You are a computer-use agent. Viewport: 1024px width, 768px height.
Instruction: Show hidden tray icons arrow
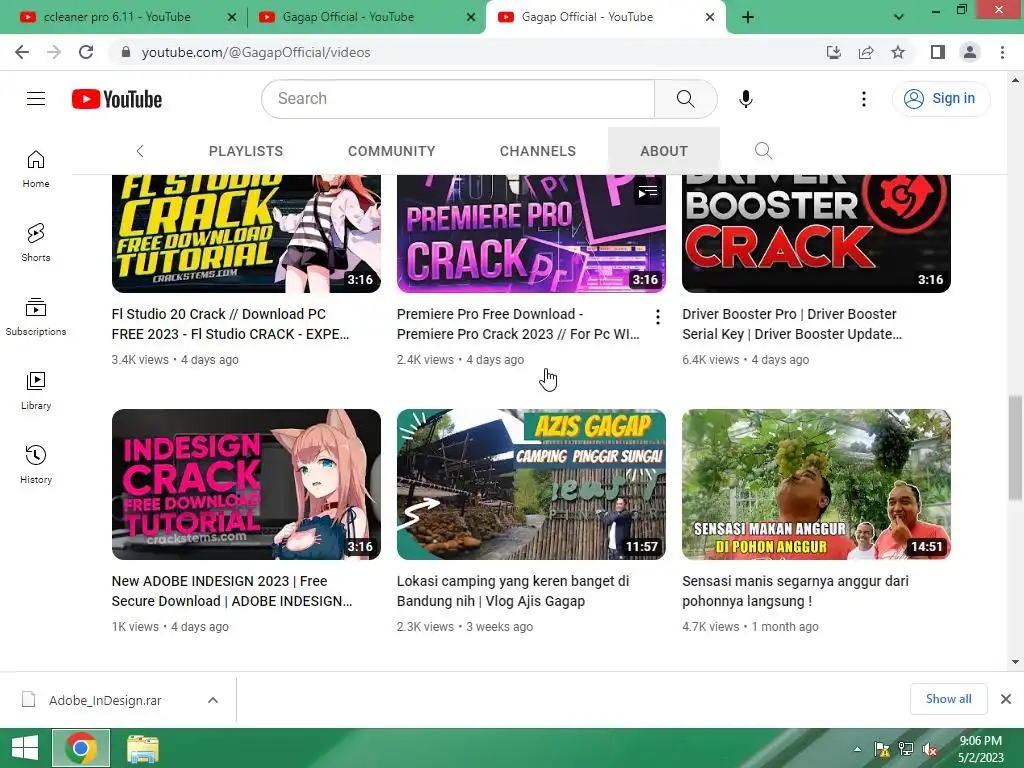tap(857, 749)
